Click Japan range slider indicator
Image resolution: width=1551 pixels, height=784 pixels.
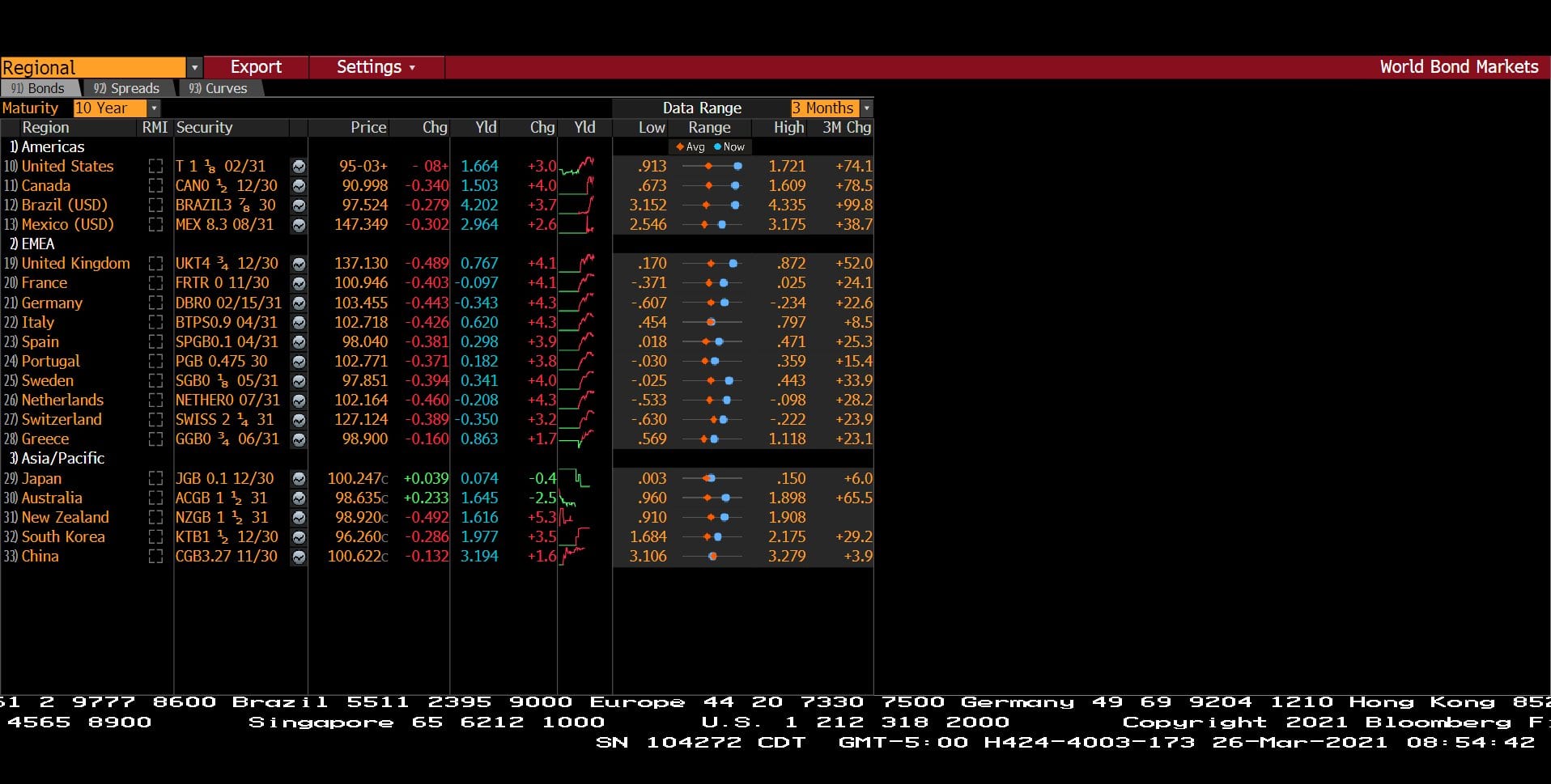click(711, 478)
